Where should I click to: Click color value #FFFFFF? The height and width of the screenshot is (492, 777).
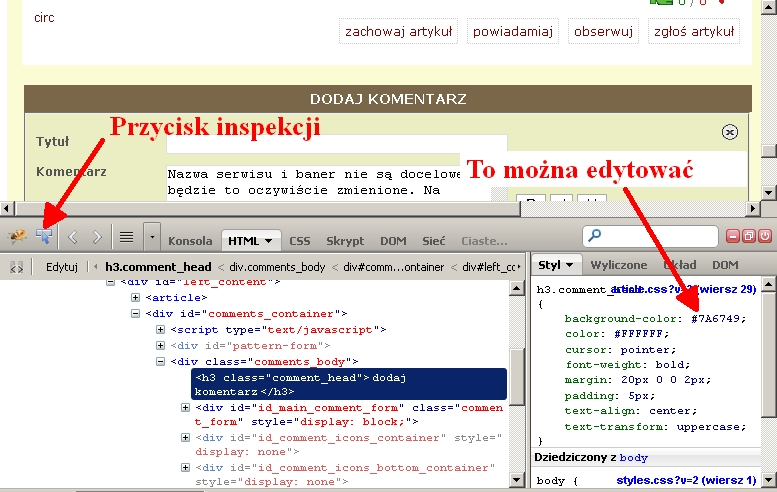(641, 334)
